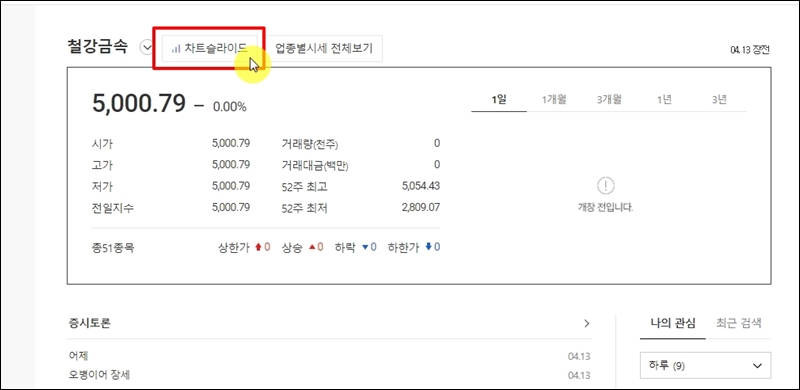This screenshot has height=390, width=800.
Task: Open the 오병이어 장세 discussion post
Action: [99, 375]
